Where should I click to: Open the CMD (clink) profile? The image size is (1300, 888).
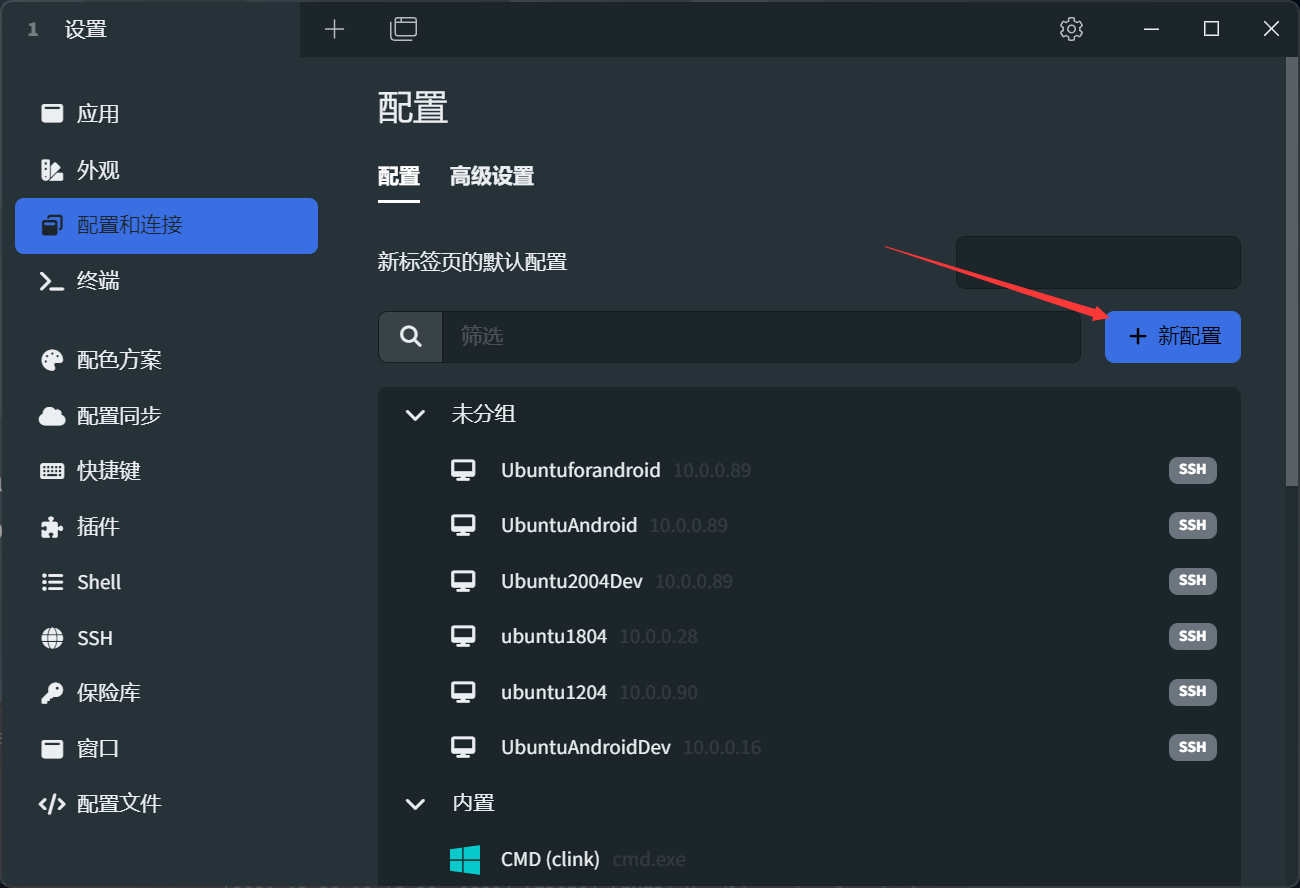coord(809,859)
